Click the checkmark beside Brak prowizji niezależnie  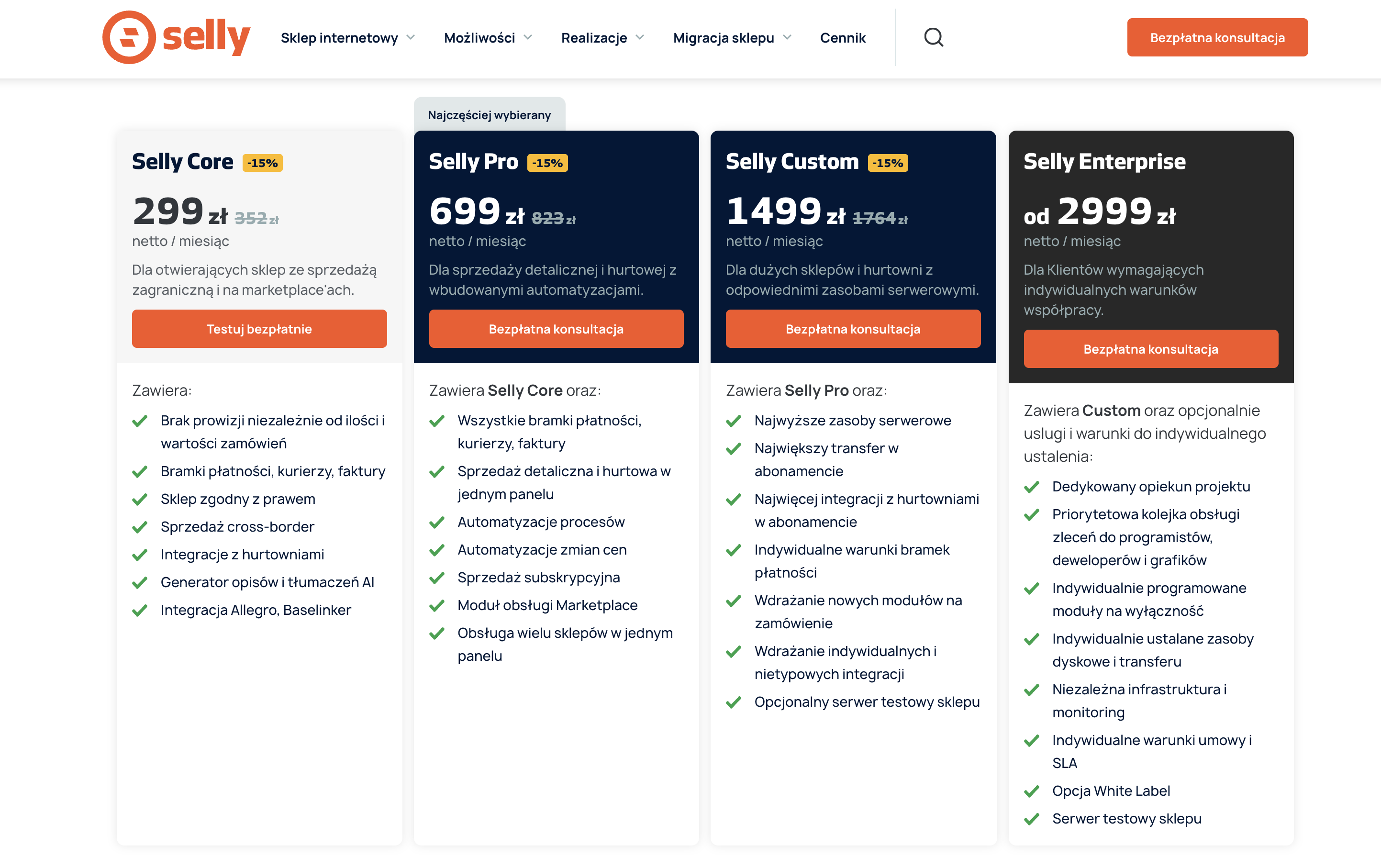[x=139, y=422]
